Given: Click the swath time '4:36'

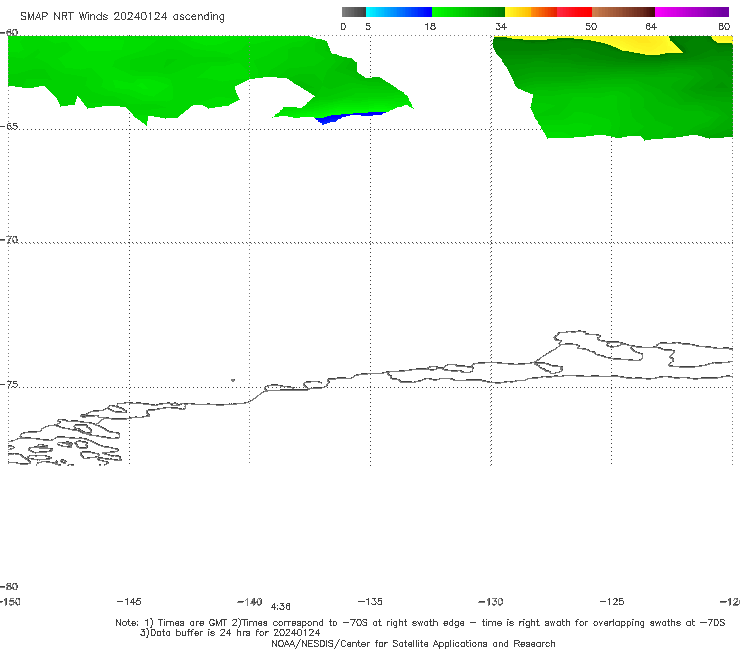Looking at the screenshot, I should tap(280, 607).
